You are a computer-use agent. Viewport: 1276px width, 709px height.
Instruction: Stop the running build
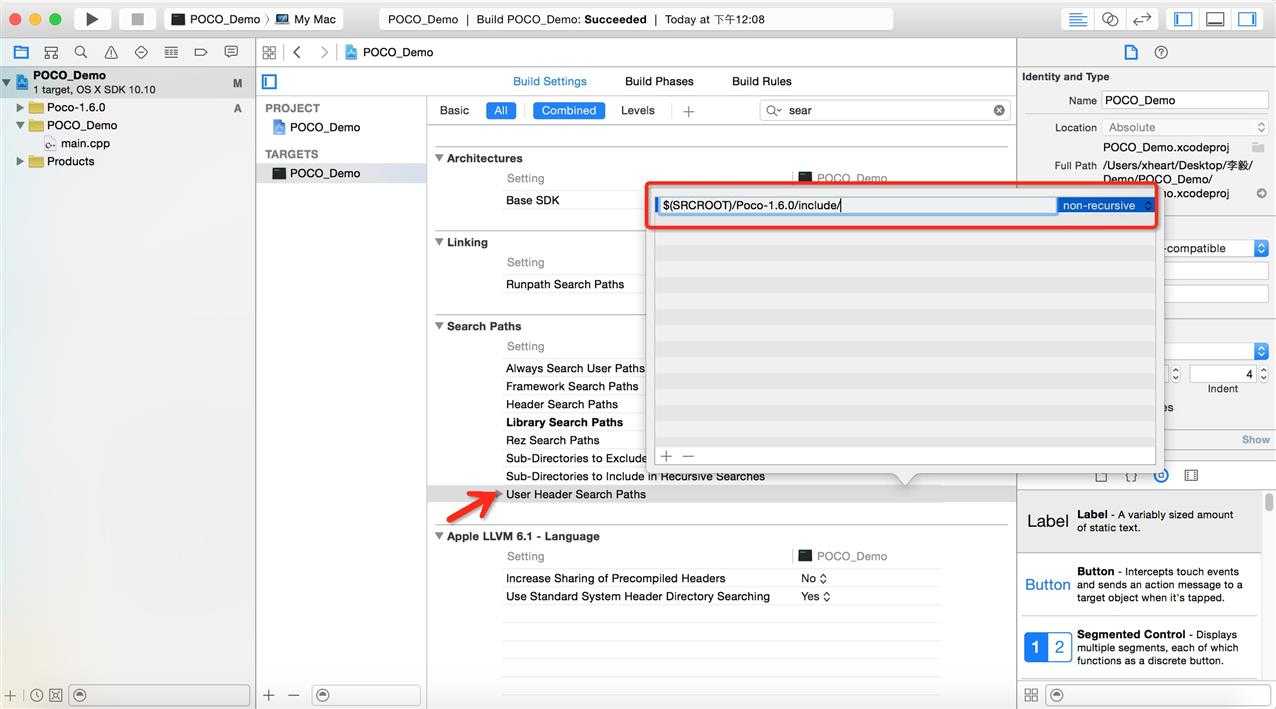coord(137,19)
